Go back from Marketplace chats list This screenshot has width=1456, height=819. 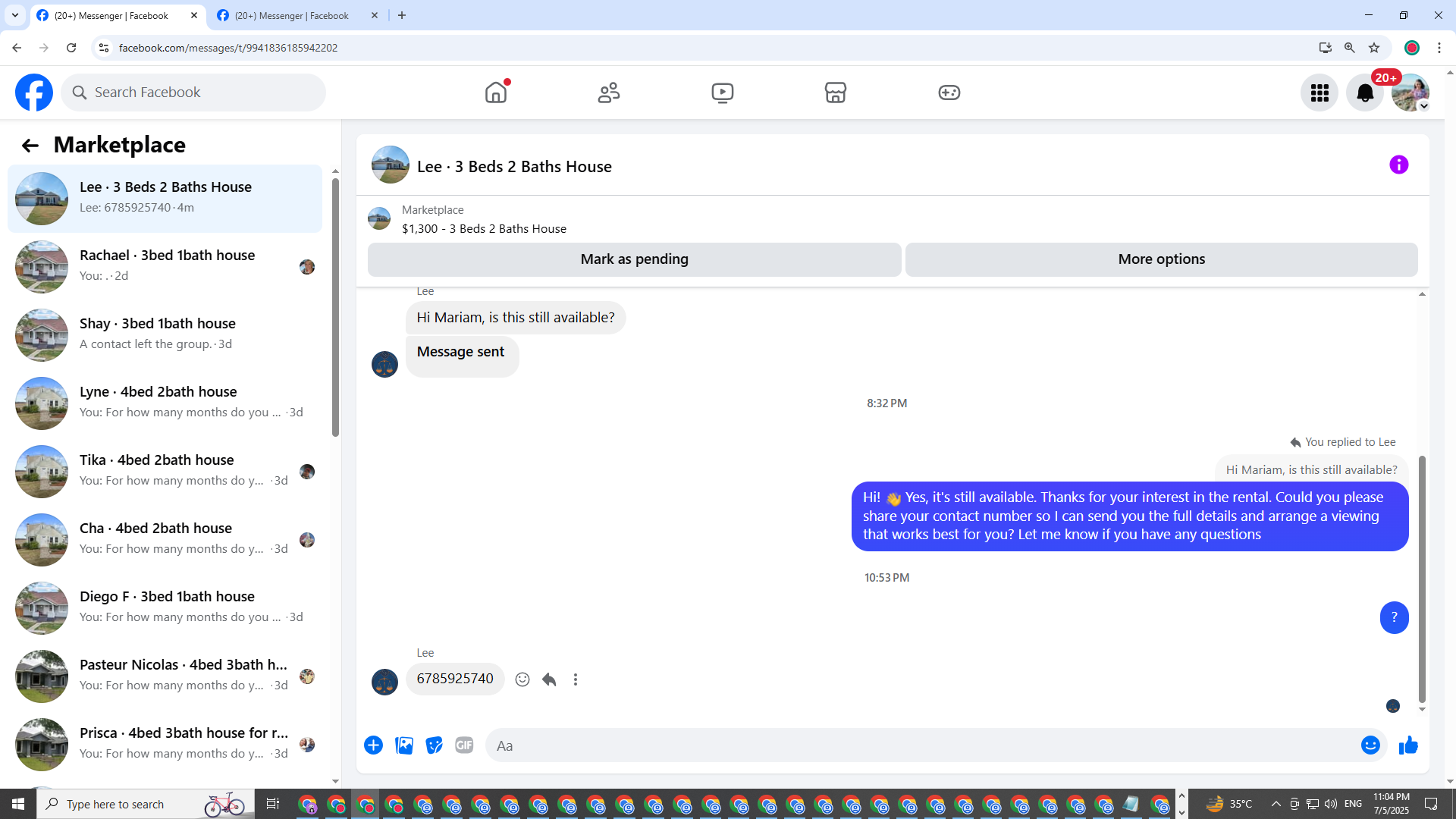click(30, 145)
